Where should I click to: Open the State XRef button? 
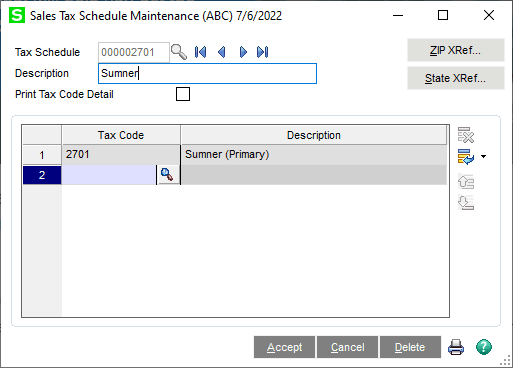click(456, 78)
